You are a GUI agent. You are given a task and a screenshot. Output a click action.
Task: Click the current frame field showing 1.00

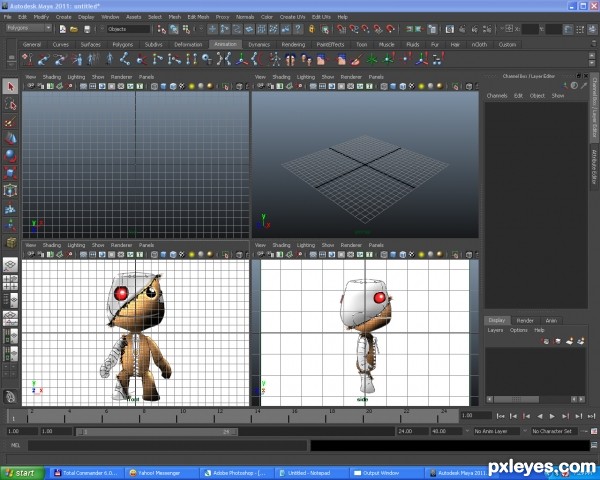tap(476, 415)
